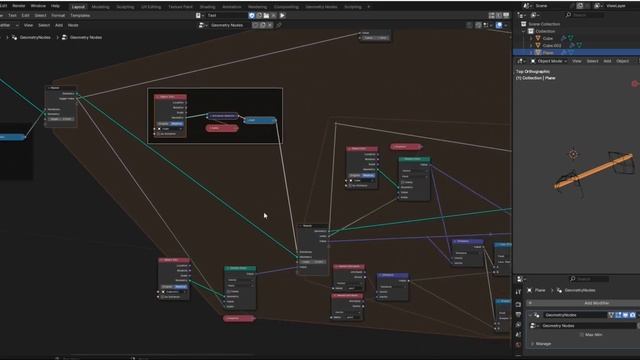Open the Tool properties tab icon
640x360 pixels.
[x=518, y=292]
